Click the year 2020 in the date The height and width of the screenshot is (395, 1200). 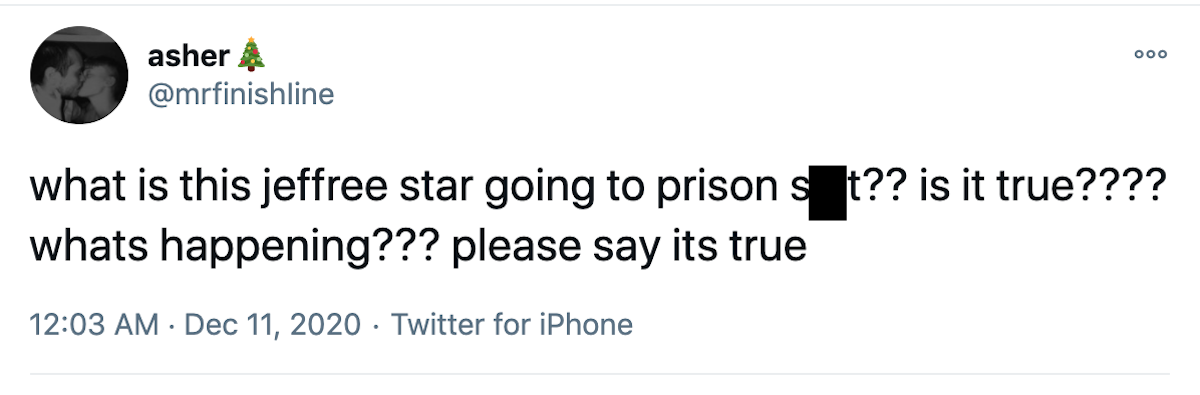(x=329, y=325)
